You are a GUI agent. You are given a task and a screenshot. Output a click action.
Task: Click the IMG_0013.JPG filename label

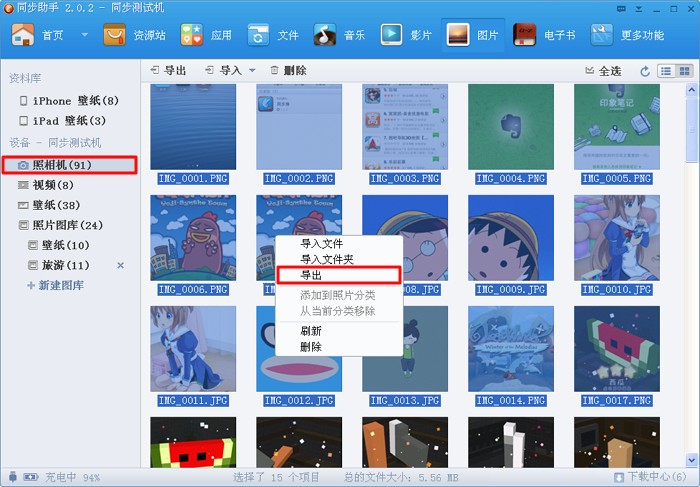(405, 401)
